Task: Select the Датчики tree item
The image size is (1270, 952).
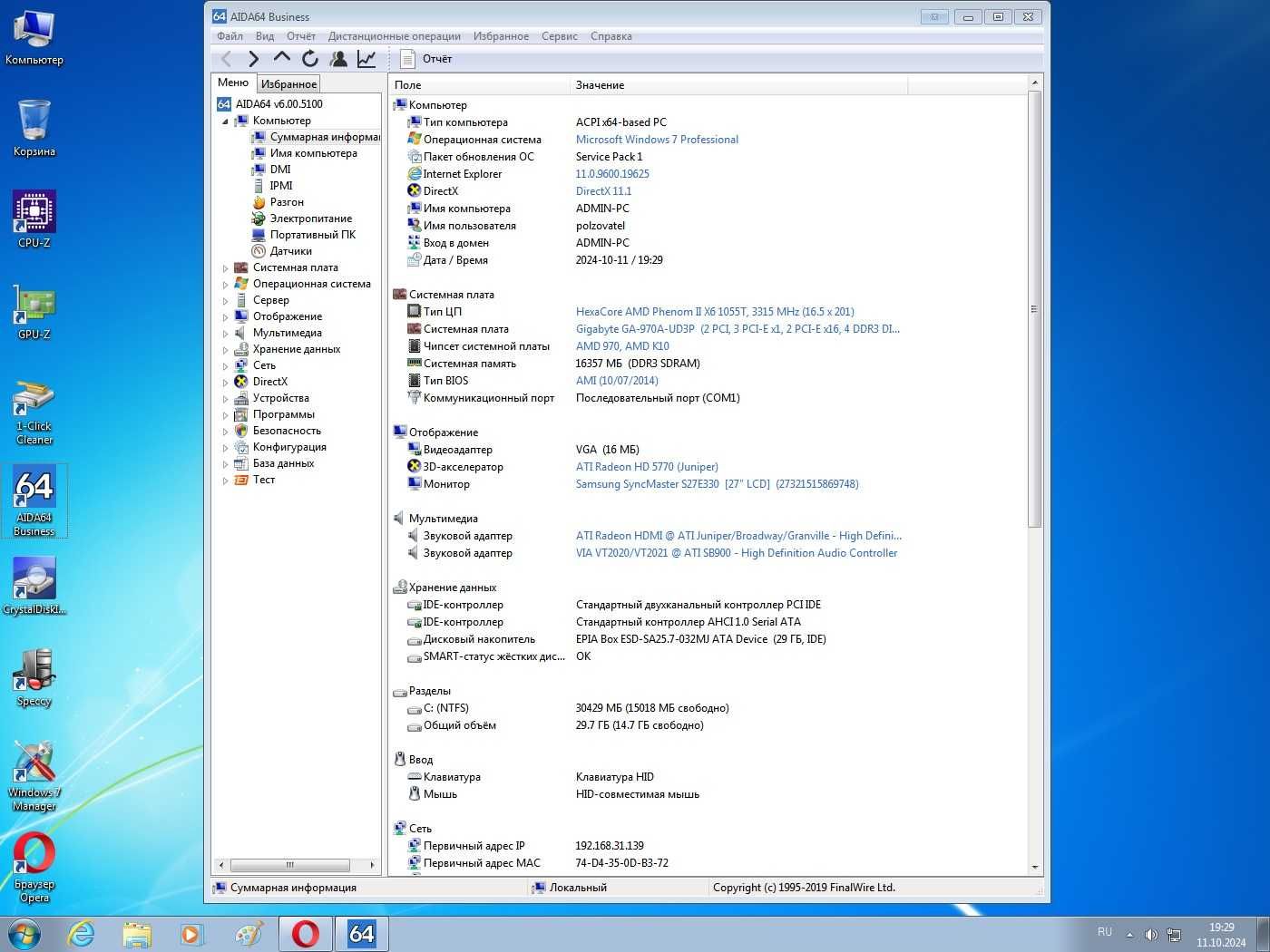Action: tap(290, 251)
